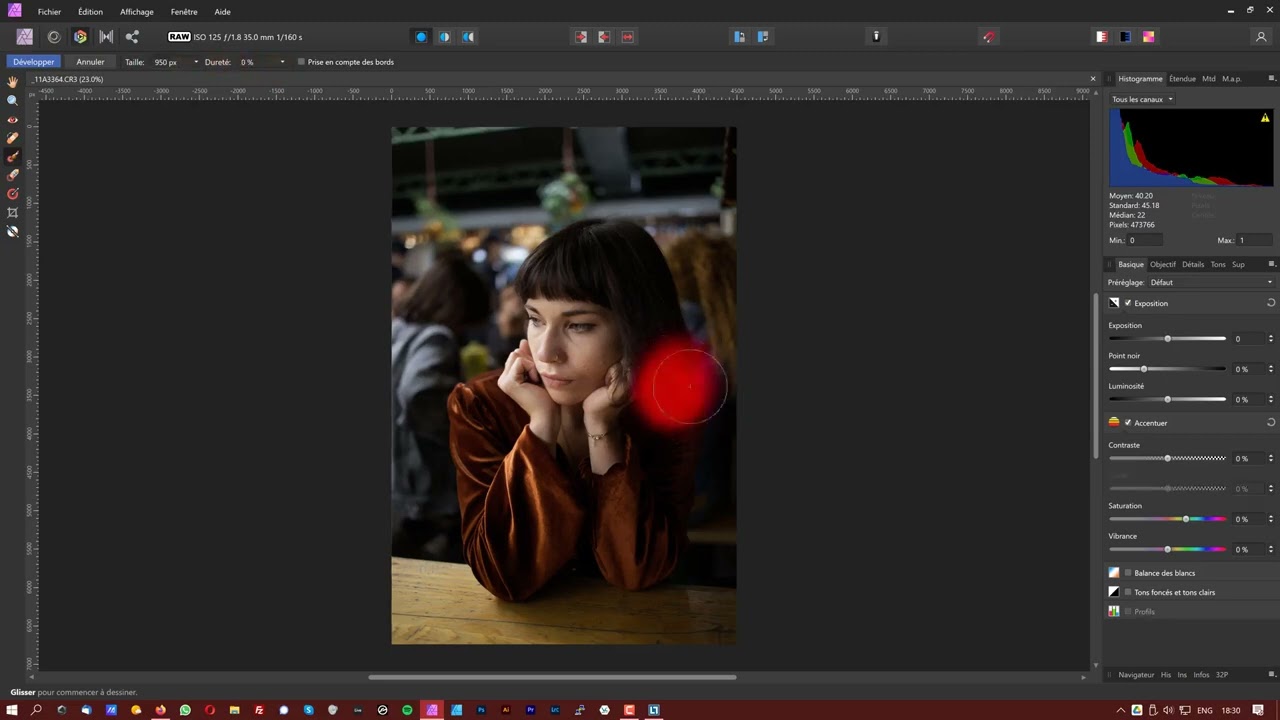Switch to the Objectif tab

click(1163, 264)
